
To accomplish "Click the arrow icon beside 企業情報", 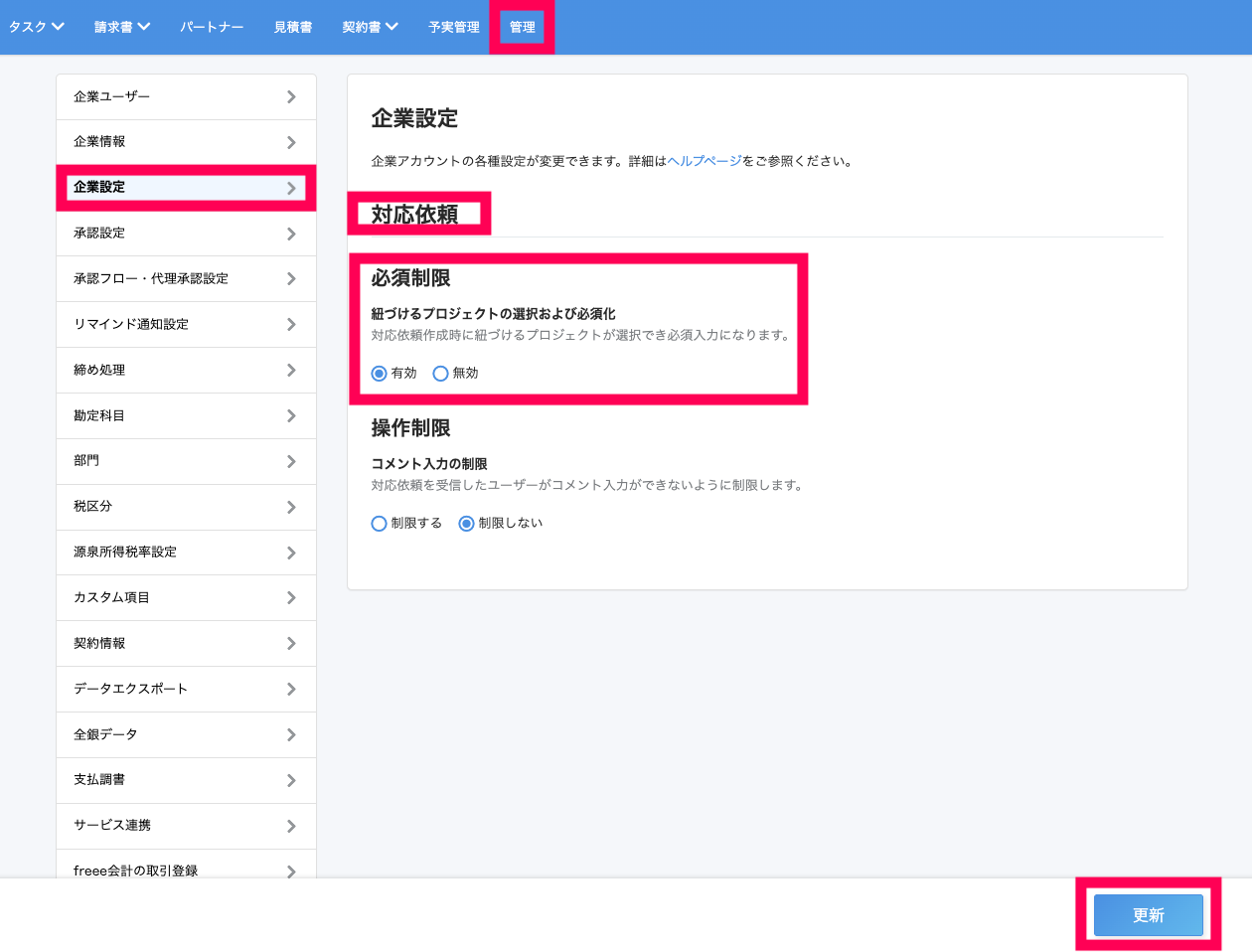I will 291,142.
